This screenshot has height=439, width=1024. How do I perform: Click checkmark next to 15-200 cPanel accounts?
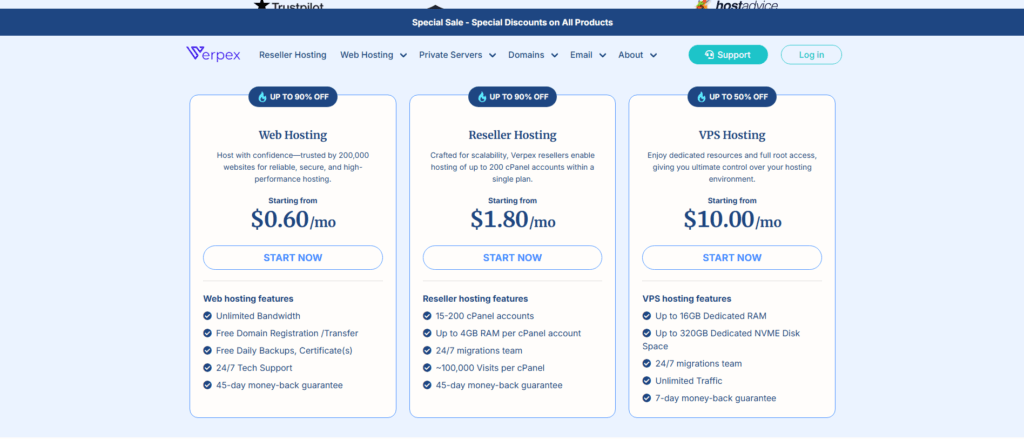(427, 316)
